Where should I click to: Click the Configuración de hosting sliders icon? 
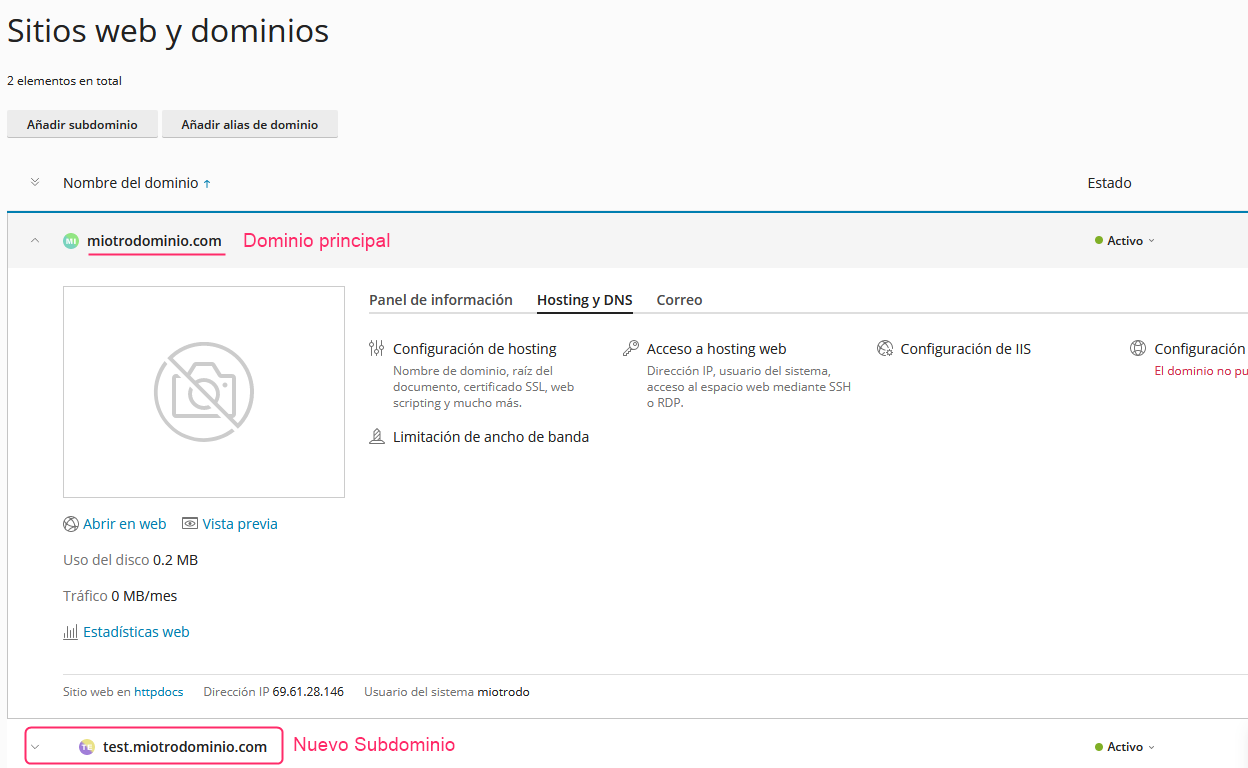[376, 349]
